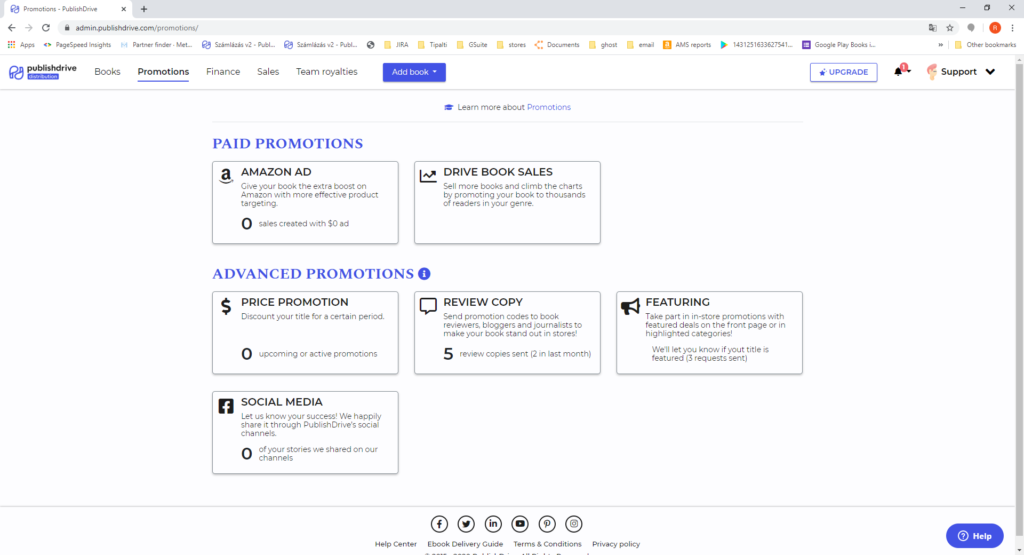Open the Documents bookmark
This screenshot has width=1024, height=555.
[x=557, y=45]
